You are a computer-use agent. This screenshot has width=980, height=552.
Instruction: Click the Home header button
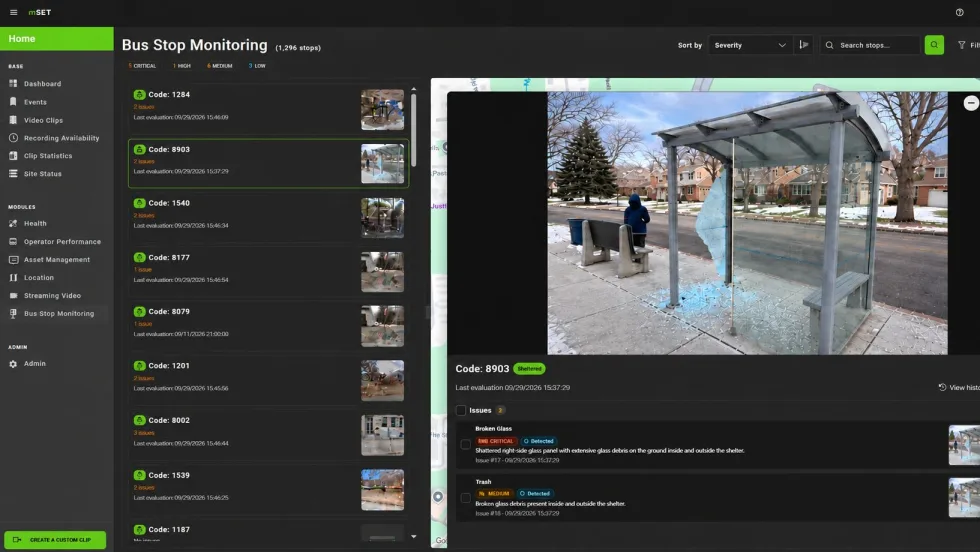[x=57, y=39]
